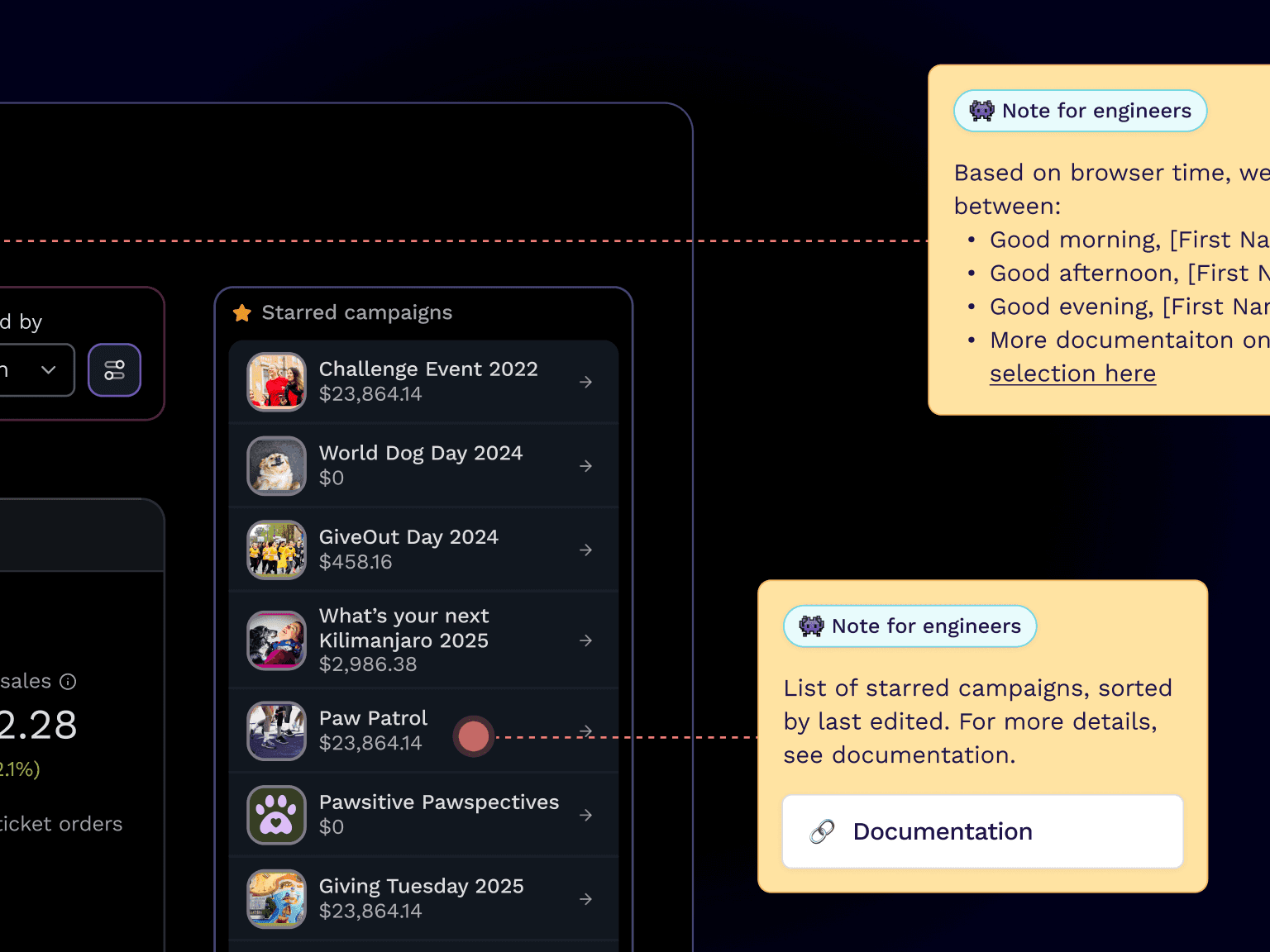This screenshot has width=1270, height=952.
Task: Click the $2,986.38 amount
Action: coord(368,664)
